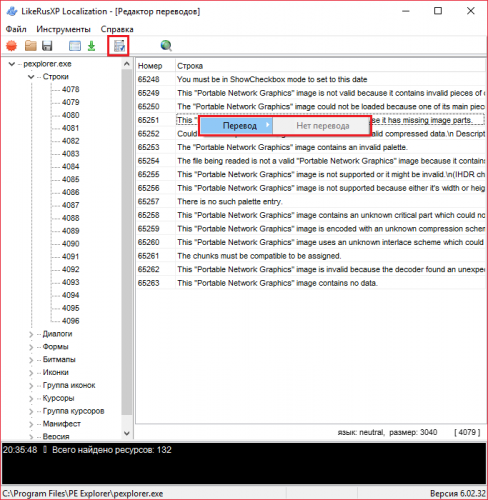488x500 pixels.
Task: Open the Инструменты menu
Action: tap(63, 29)
